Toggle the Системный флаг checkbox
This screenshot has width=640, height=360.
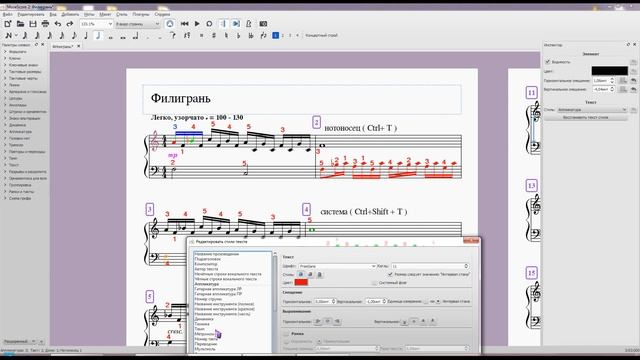[374, 282]
